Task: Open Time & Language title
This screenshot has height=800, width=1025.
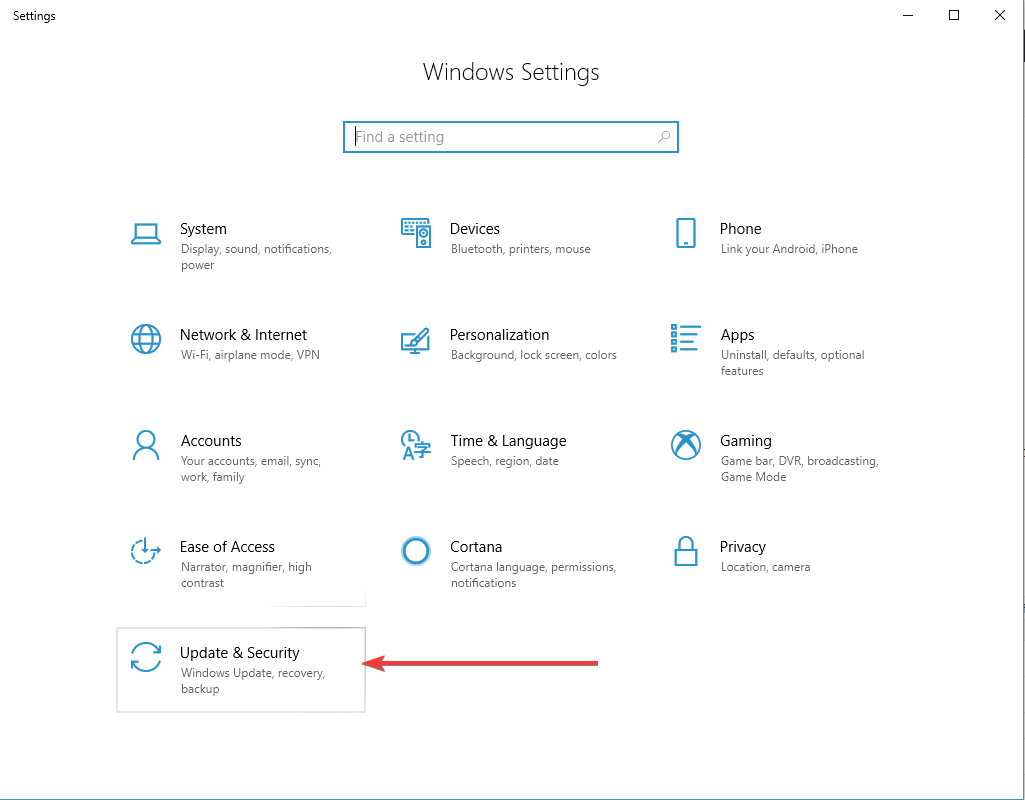Action: 508,441
